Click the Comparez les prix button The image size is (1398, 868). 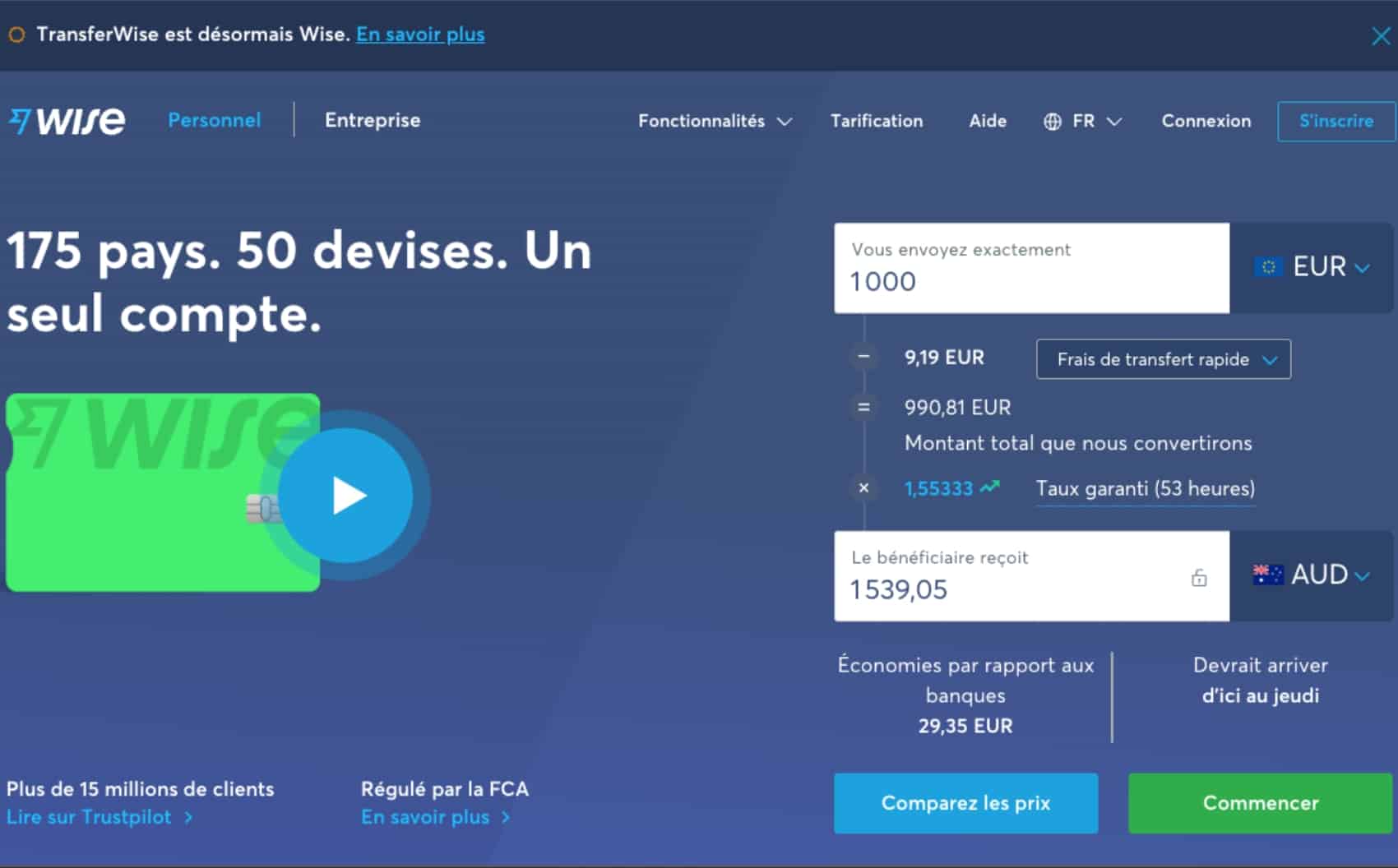pyautogui.click(x=966, y=803)
